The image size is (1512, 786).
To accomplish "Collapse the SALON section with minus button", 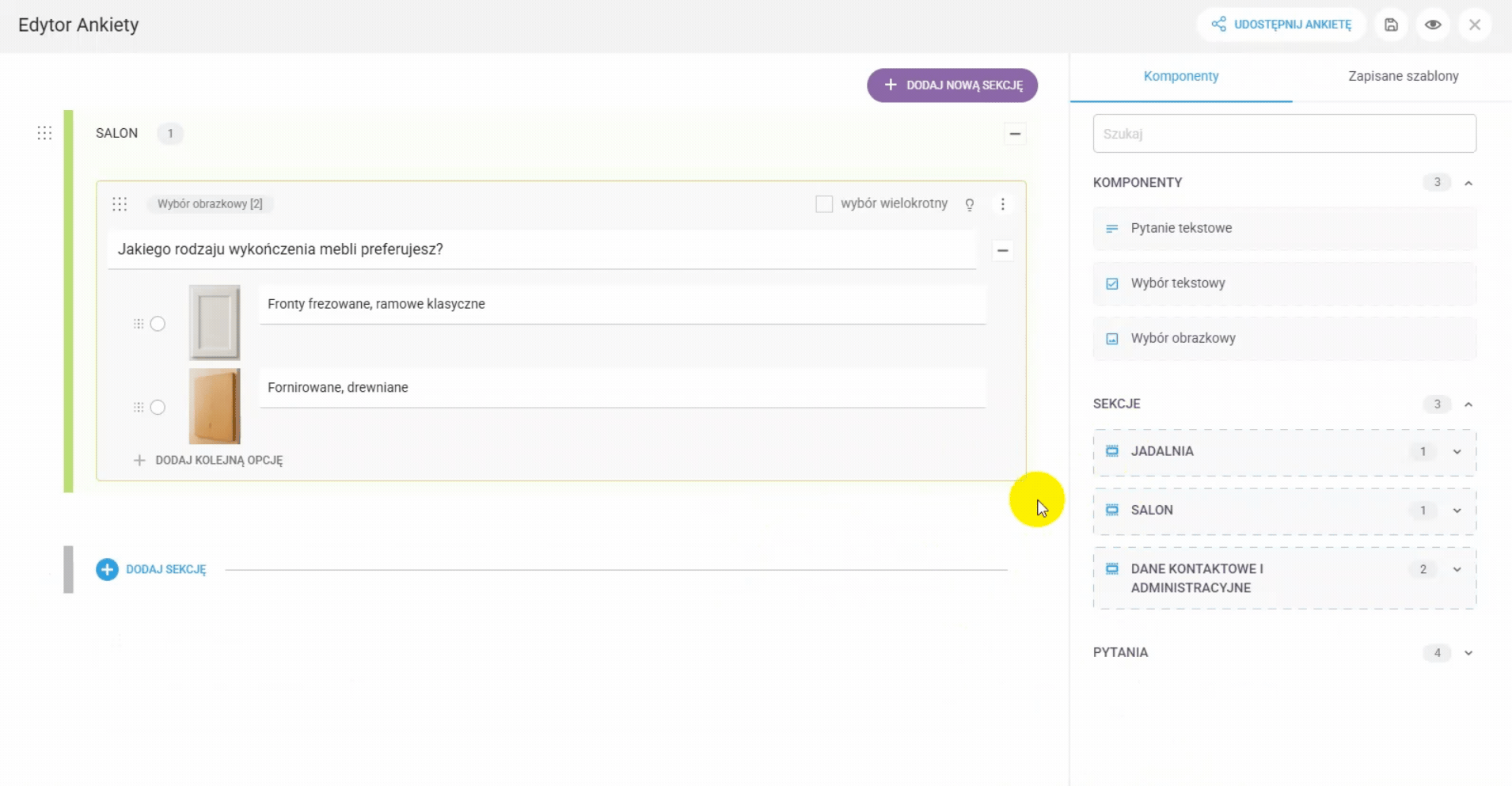I will click(x=1015, y=134).
